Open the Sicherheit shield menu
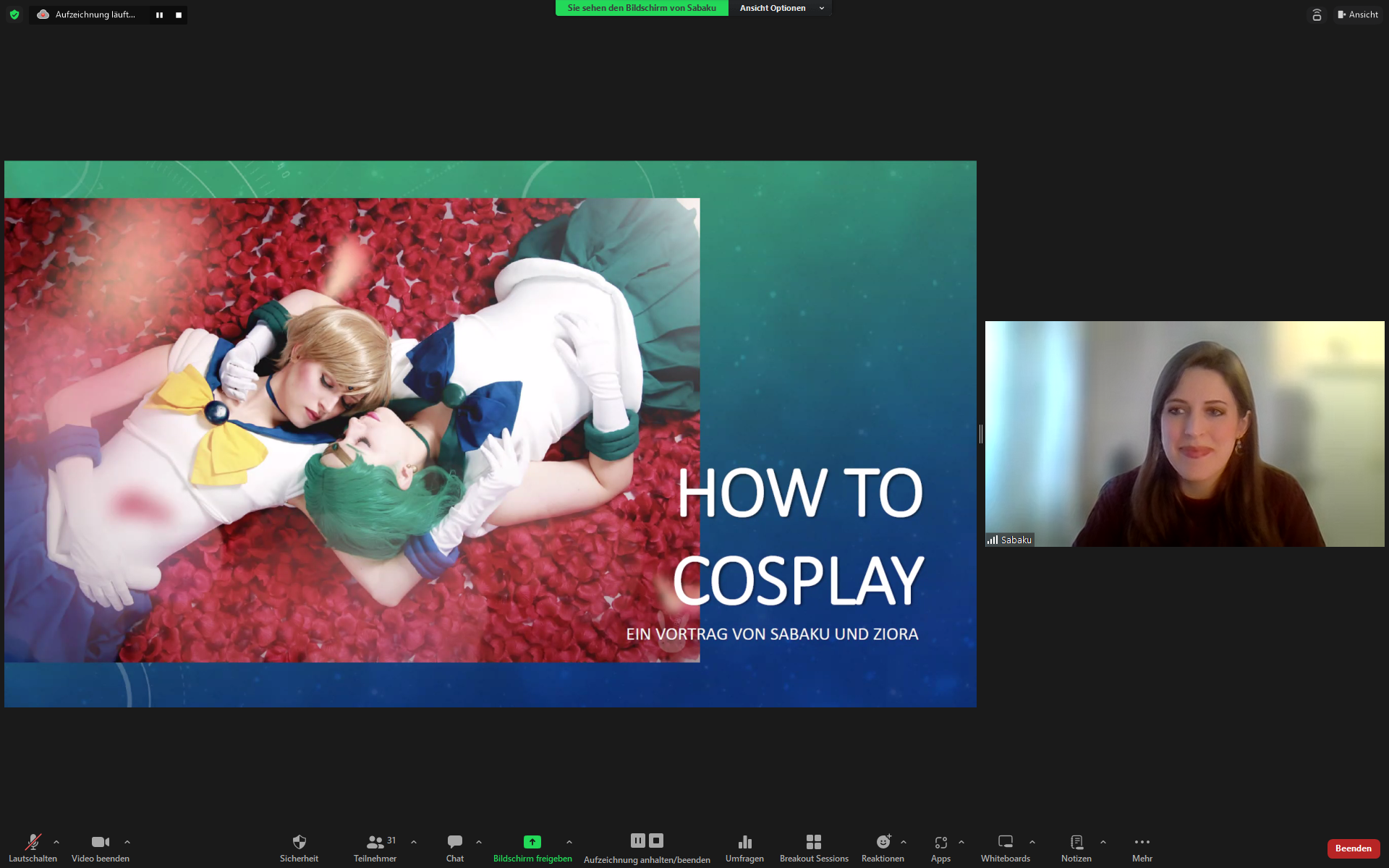Viewport: 1389px width, 868px height. (299, 848)
